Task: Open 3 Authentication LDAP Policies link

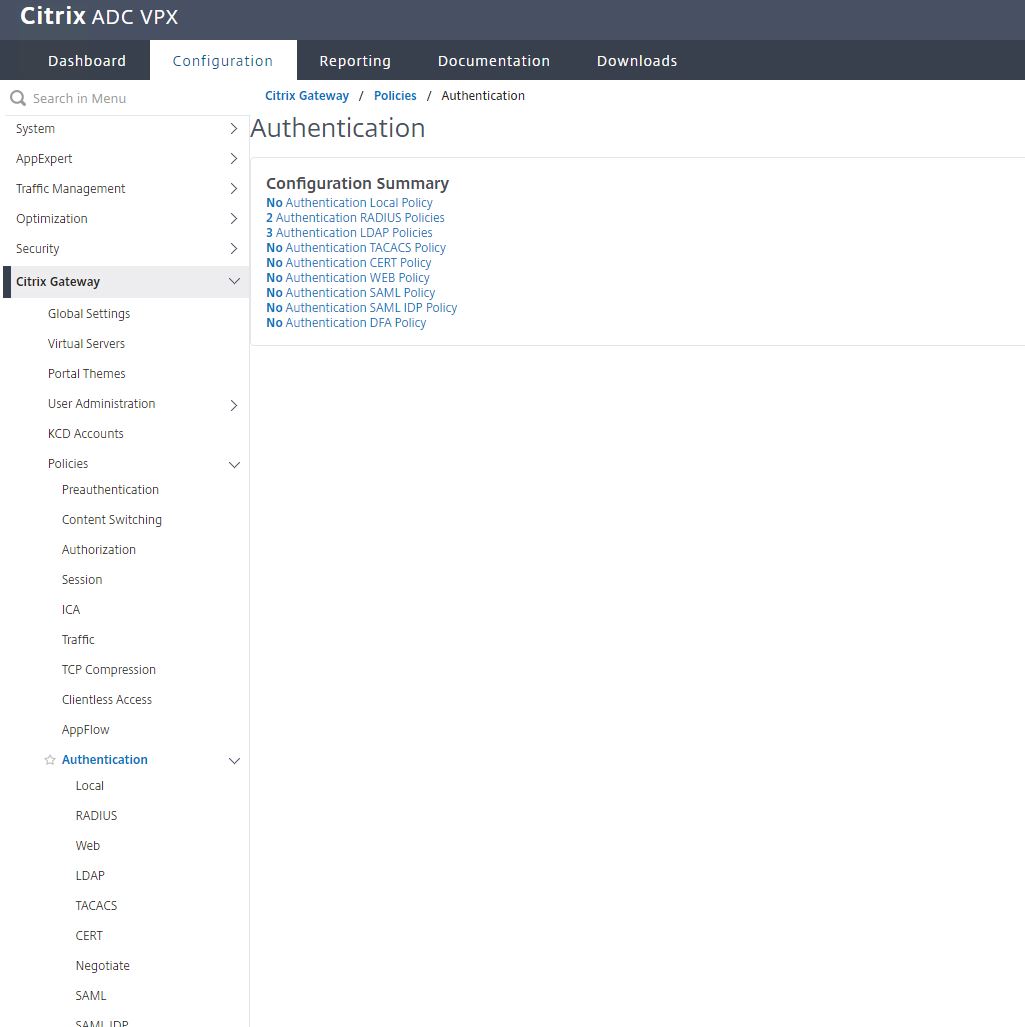Action: tap(349, 233)
